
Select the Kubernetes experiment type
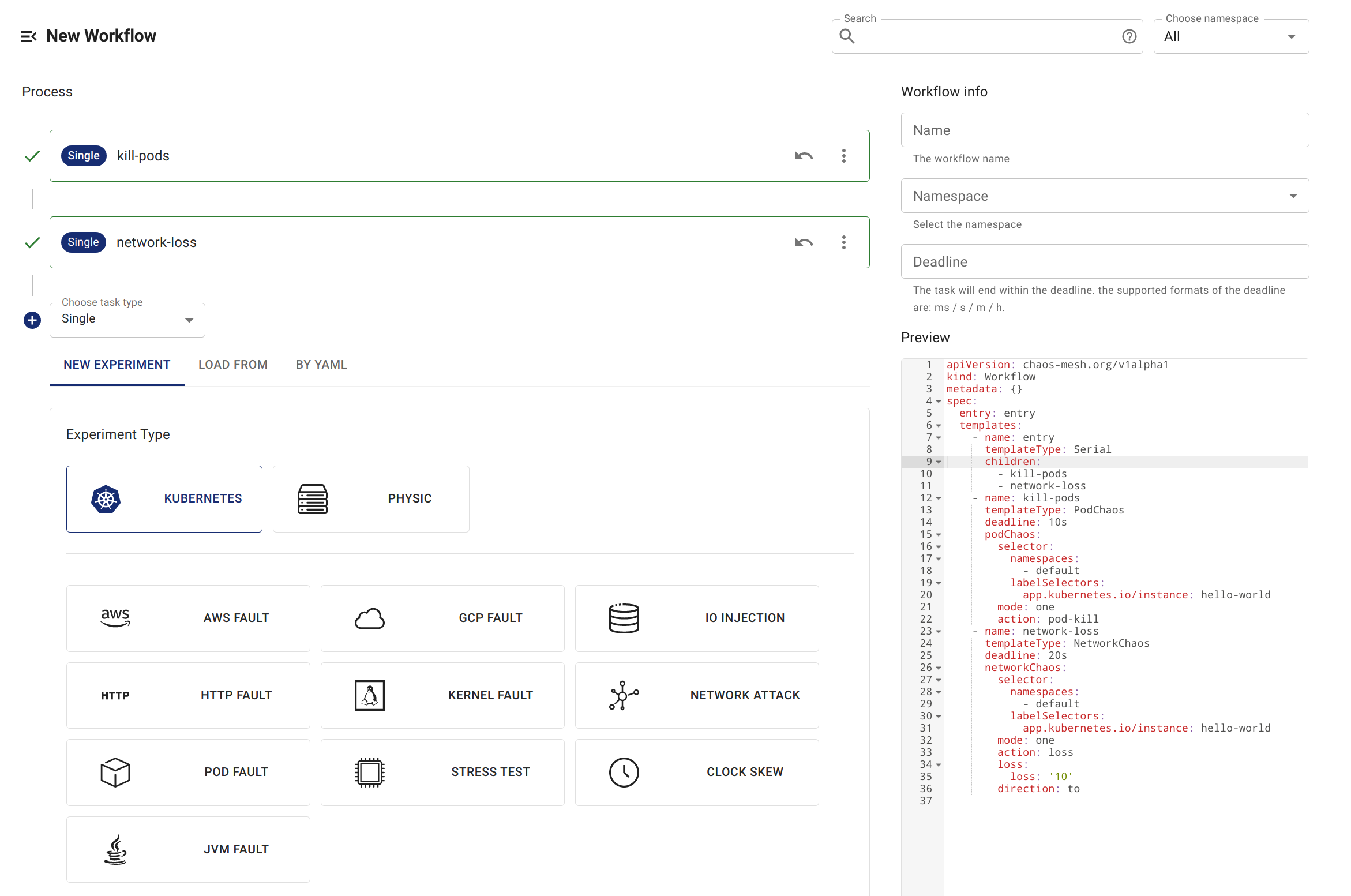pos(164,498)
